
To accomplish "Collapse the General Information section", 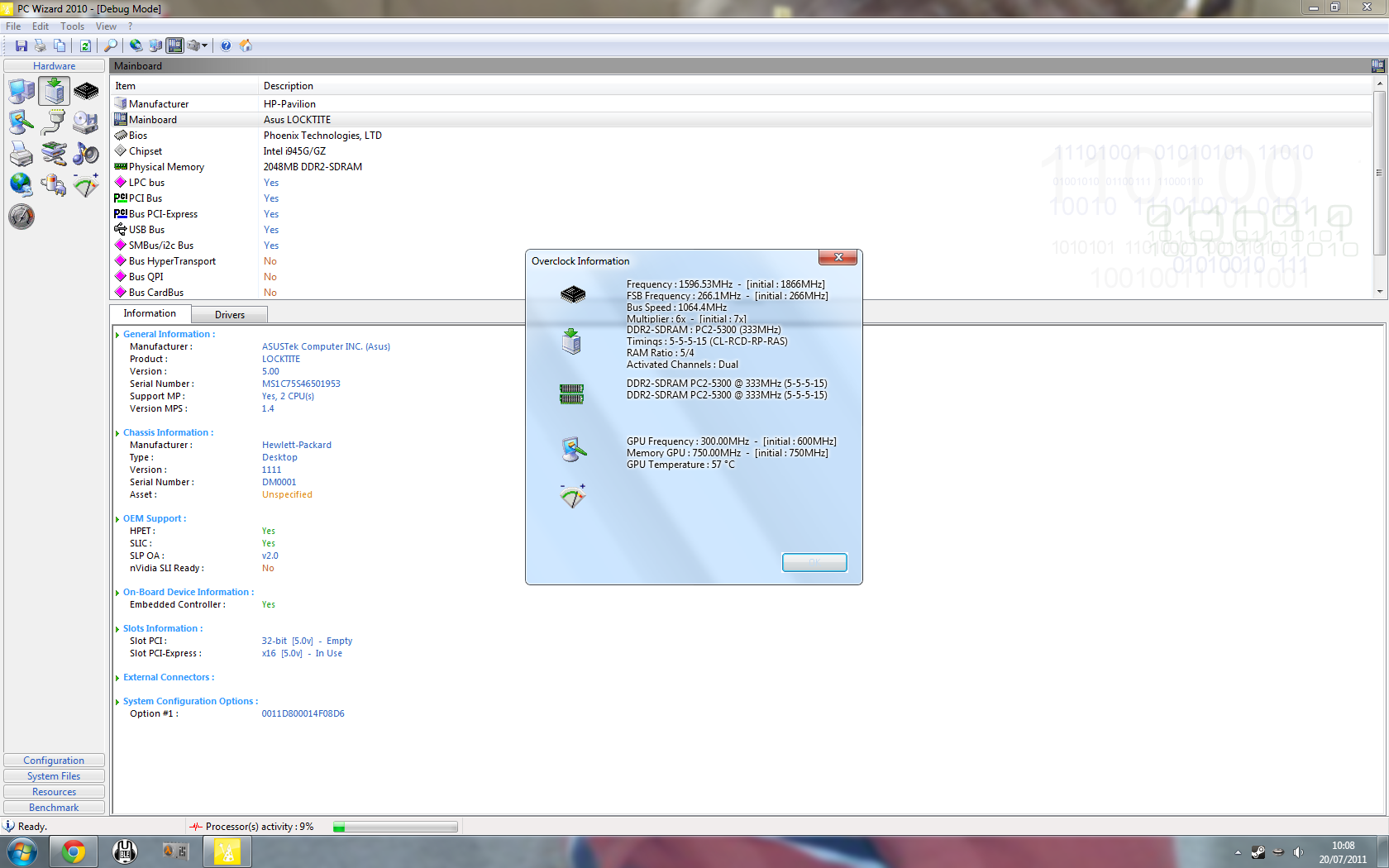I will pos(117,335).
